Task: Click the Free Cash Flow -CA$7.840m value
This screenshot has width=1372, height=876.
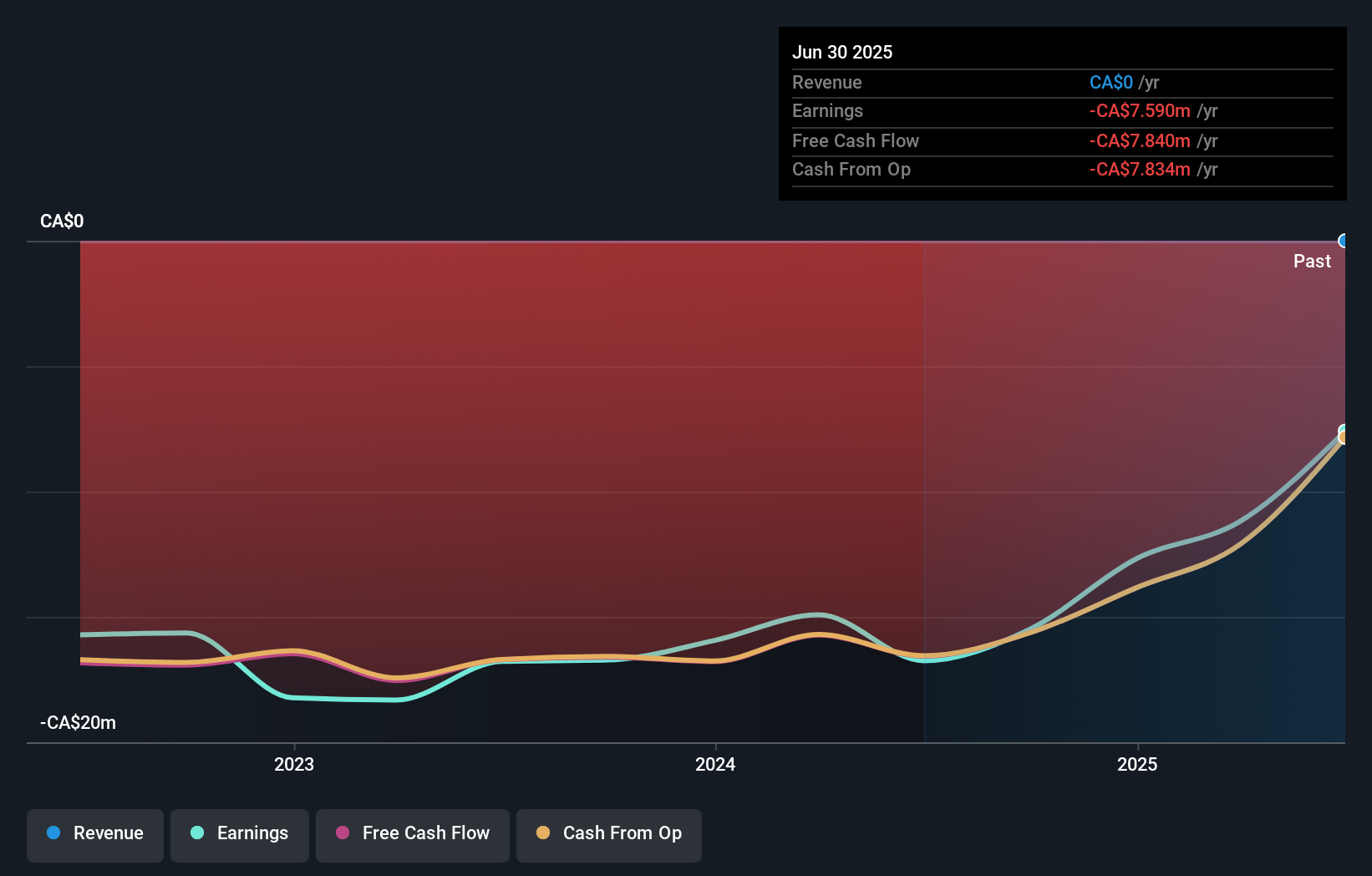Action: [x=1153, y=140]
